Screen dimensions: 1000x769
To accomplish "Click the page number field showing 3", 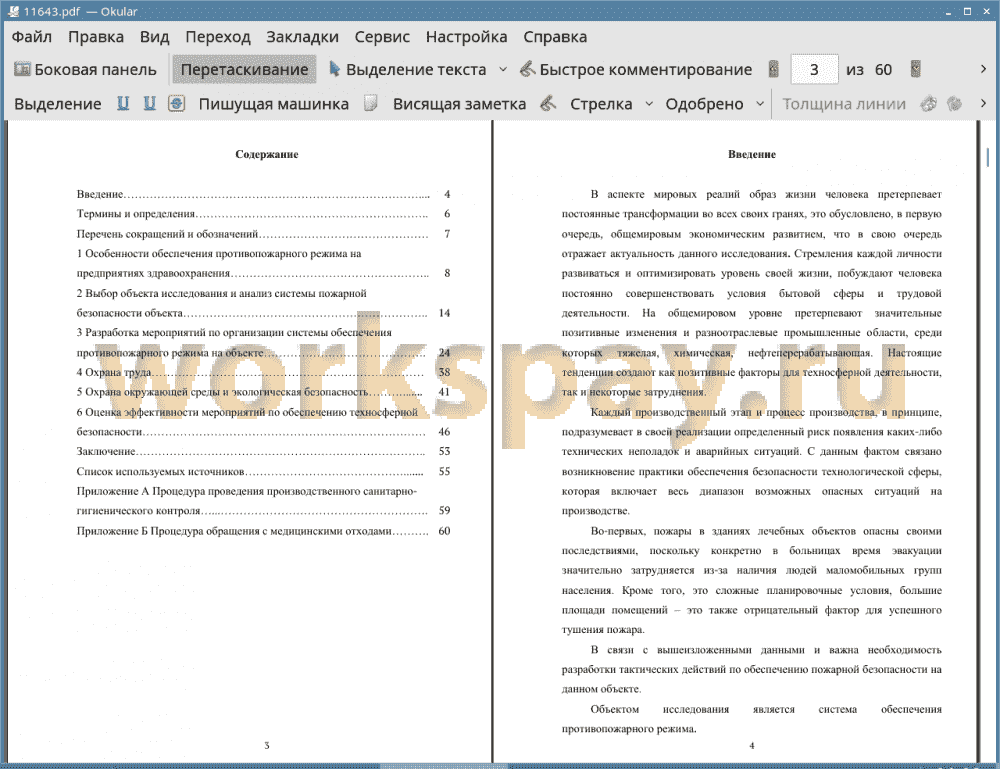I will [814, 70].
